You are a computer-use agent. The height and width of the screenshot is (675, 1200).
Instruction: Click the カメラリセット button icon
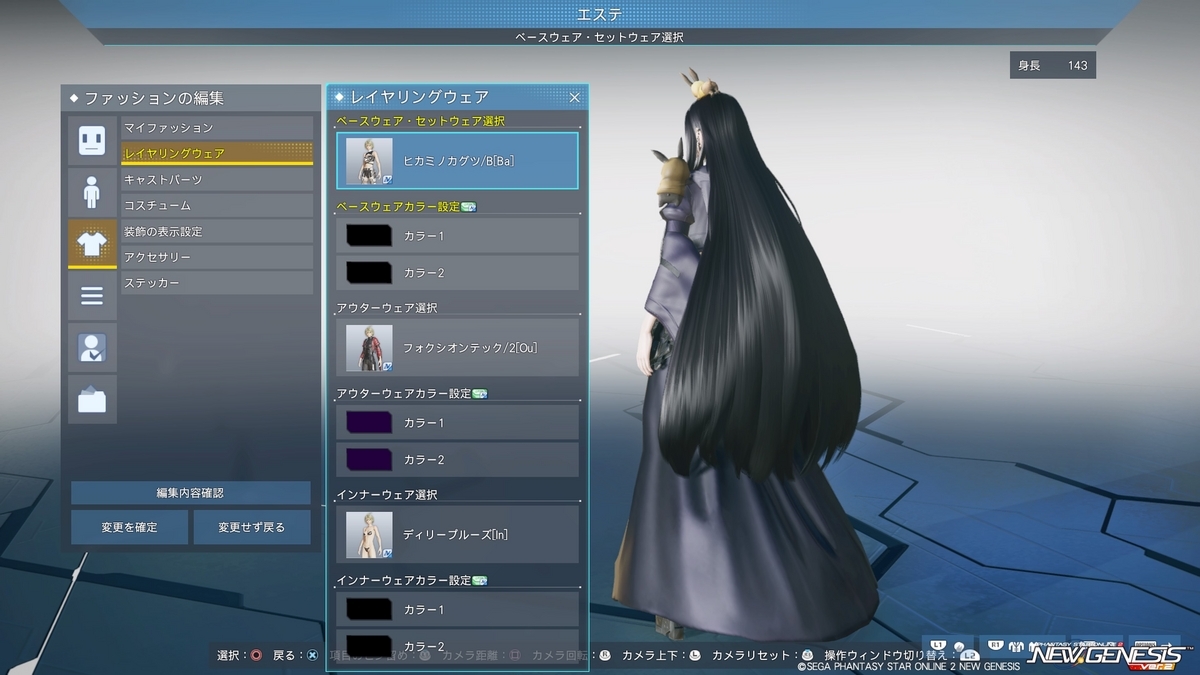(807, 656)
